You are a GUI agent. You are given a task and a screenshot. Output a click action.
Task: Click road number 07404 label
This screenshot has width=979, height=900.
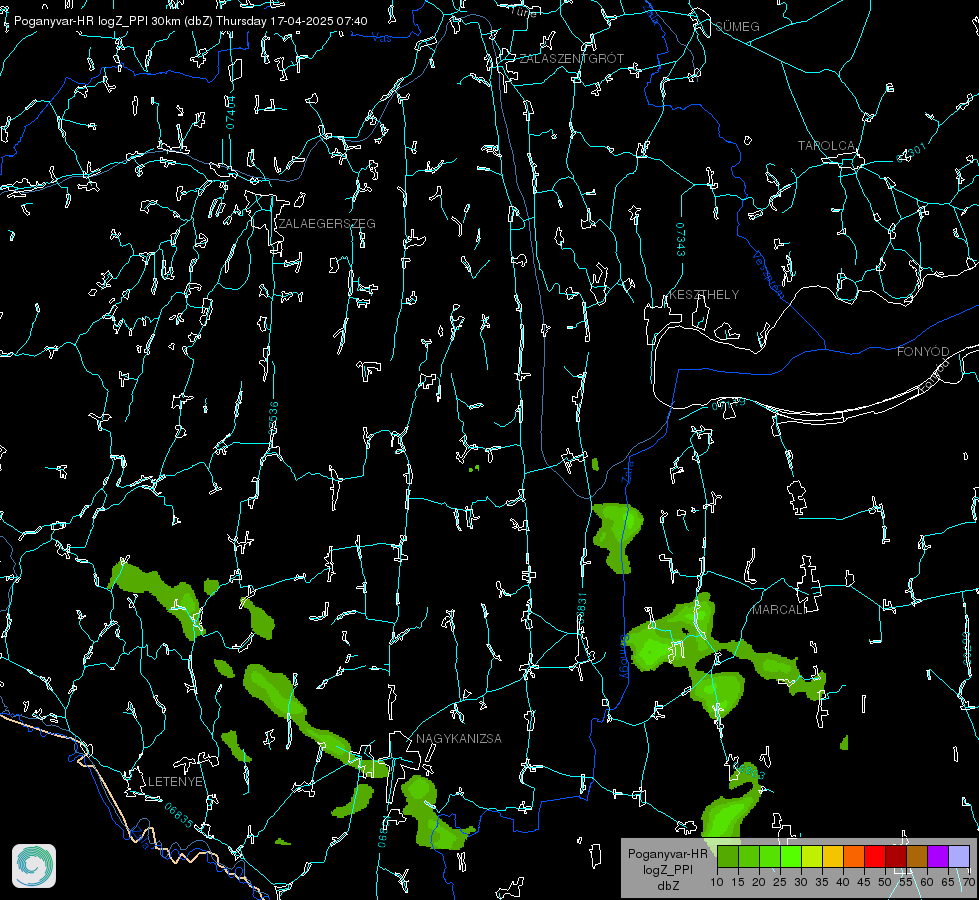tap(231, 112)
